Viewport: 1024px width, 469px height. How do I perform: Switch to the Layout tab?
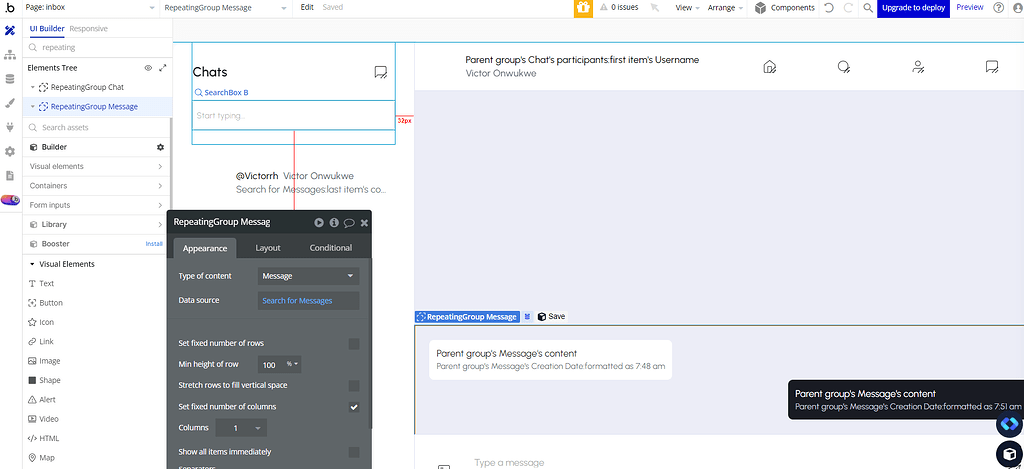268,248
